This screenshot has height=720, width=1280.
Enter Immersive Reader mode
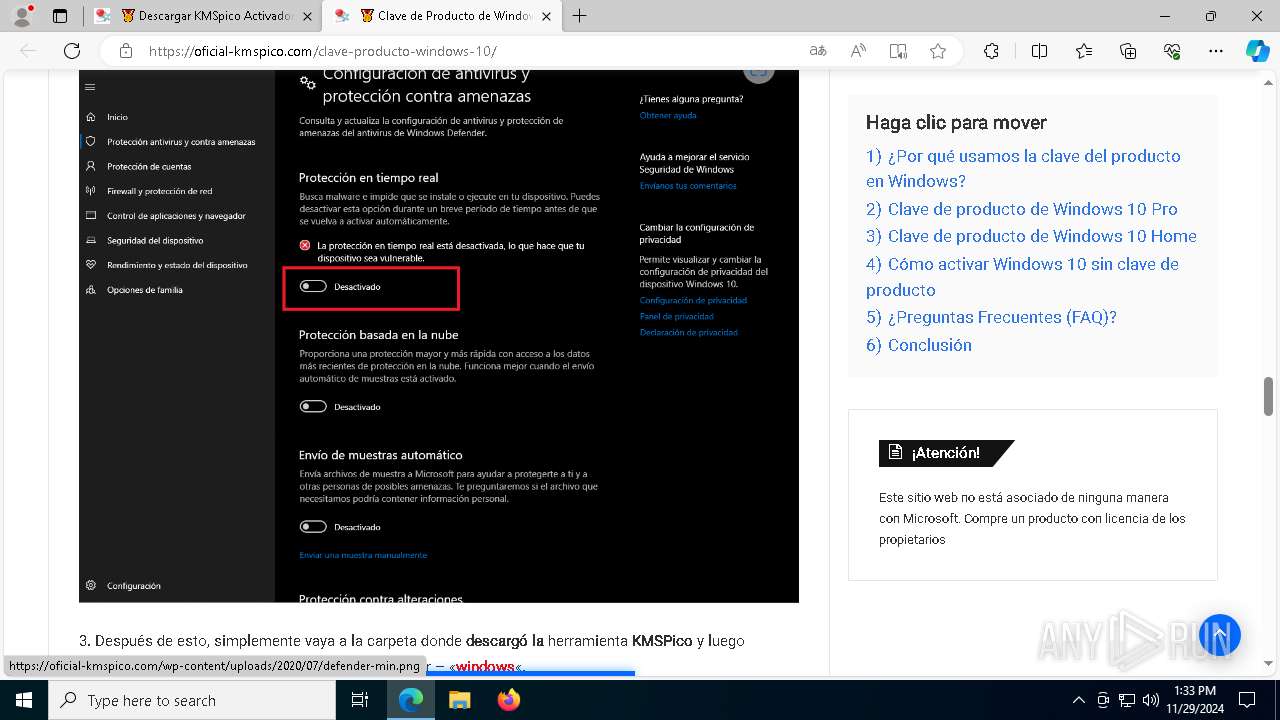[x=898, y=51]
